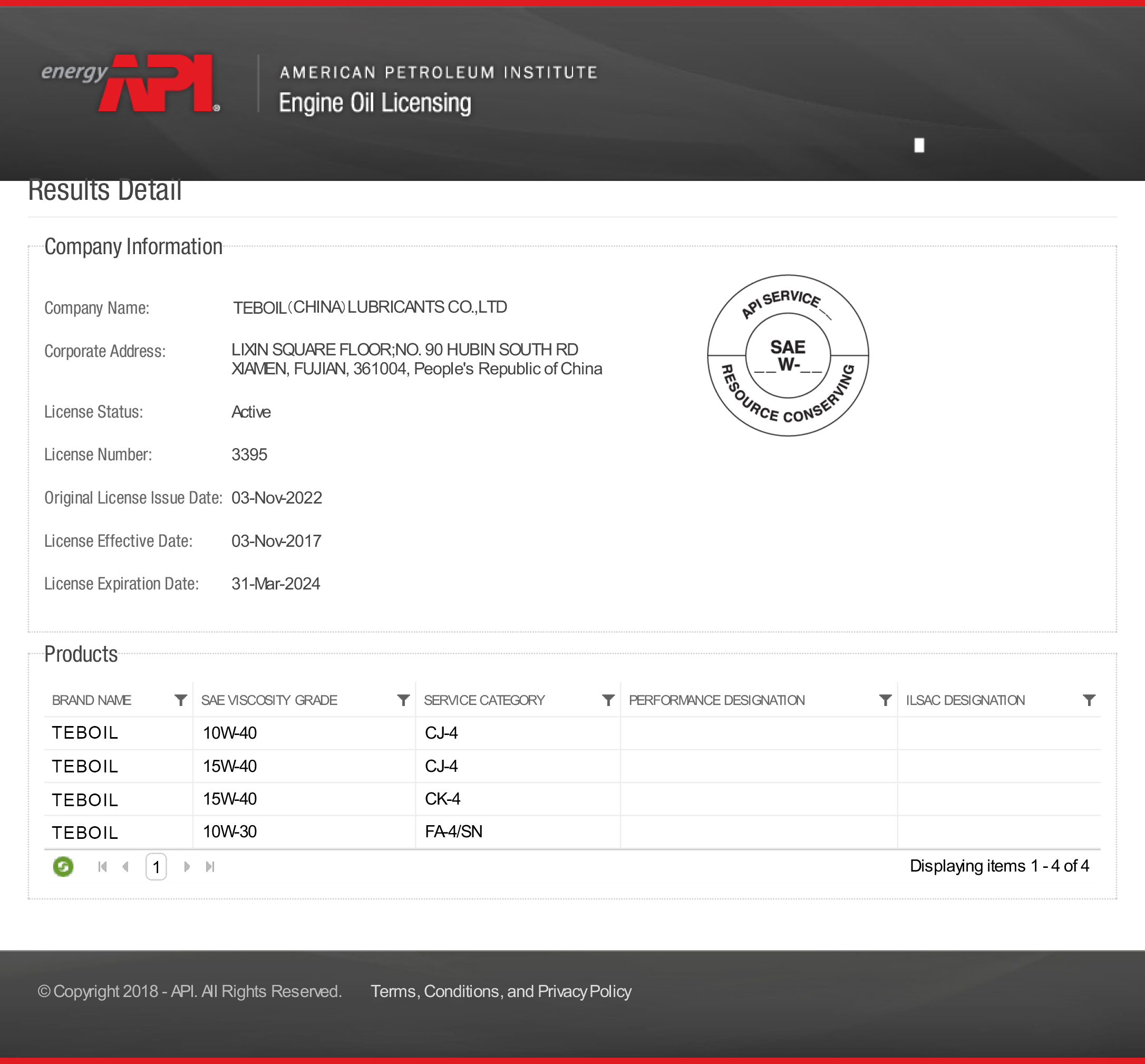Open the ILSAC Designation column filter

[1089, 700]
